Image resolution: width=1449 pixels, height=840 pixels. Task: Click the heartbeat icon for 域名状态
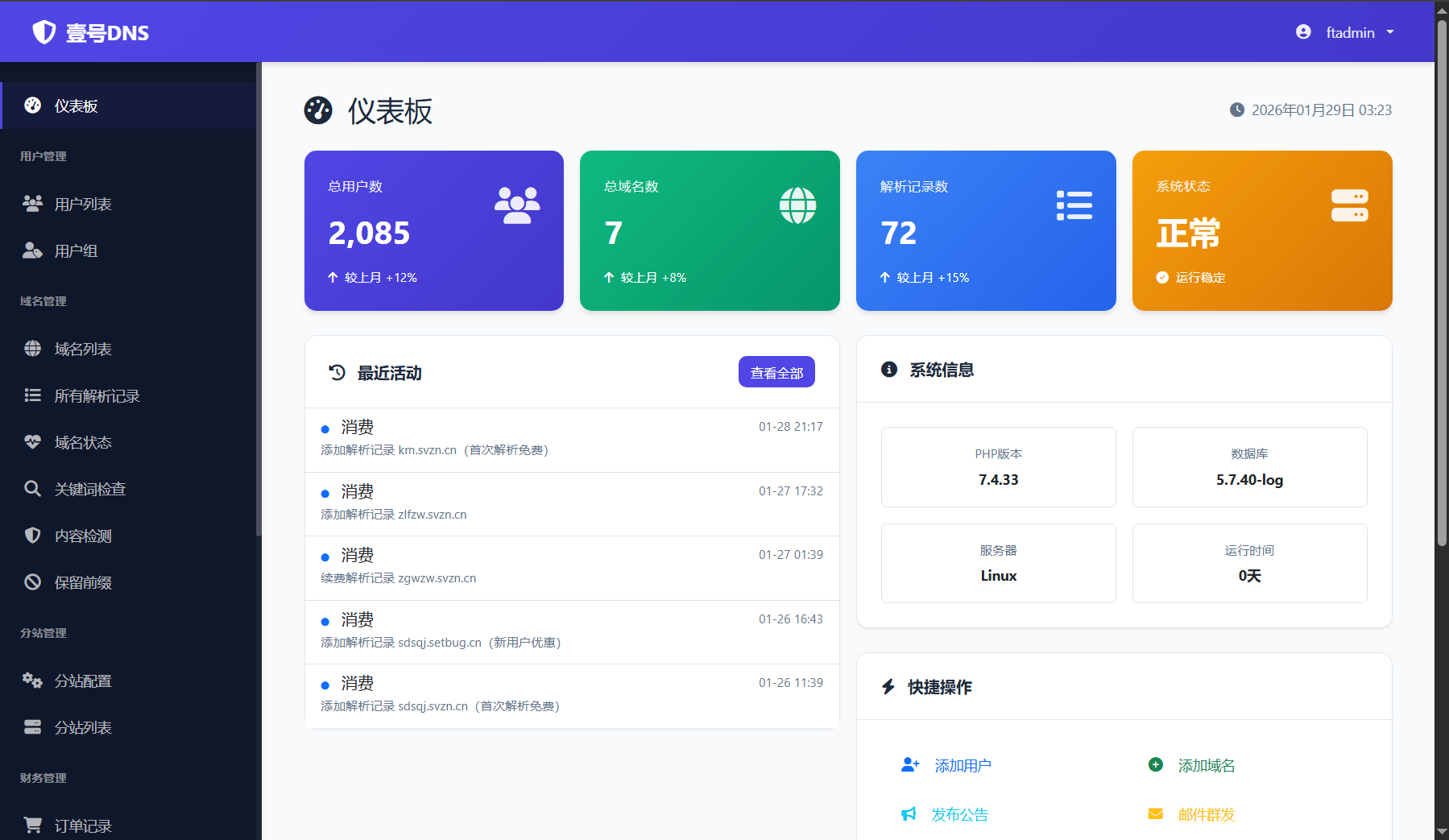pyautogui.click(x=32, y=442)
